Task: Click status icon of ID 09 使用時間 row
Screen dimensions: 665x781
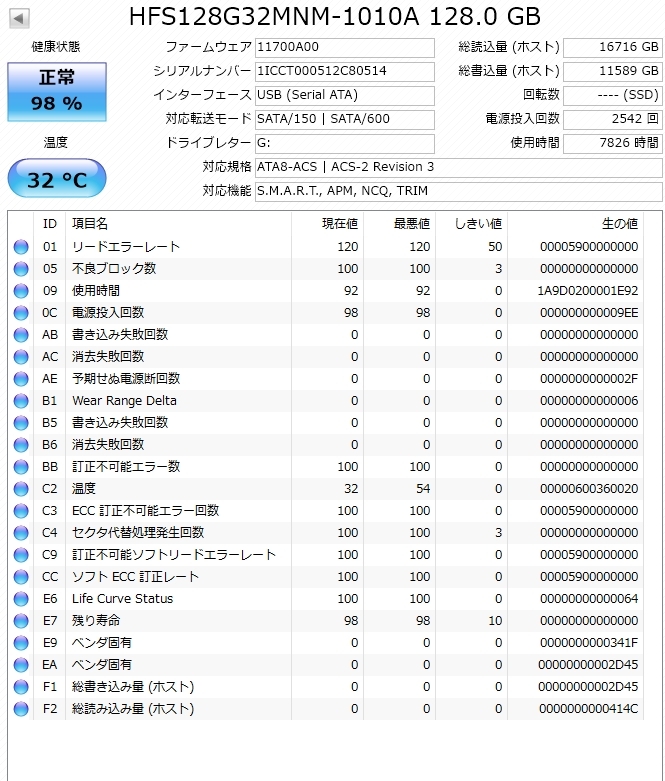Action: pyautogui.click(x=21, y=291)
